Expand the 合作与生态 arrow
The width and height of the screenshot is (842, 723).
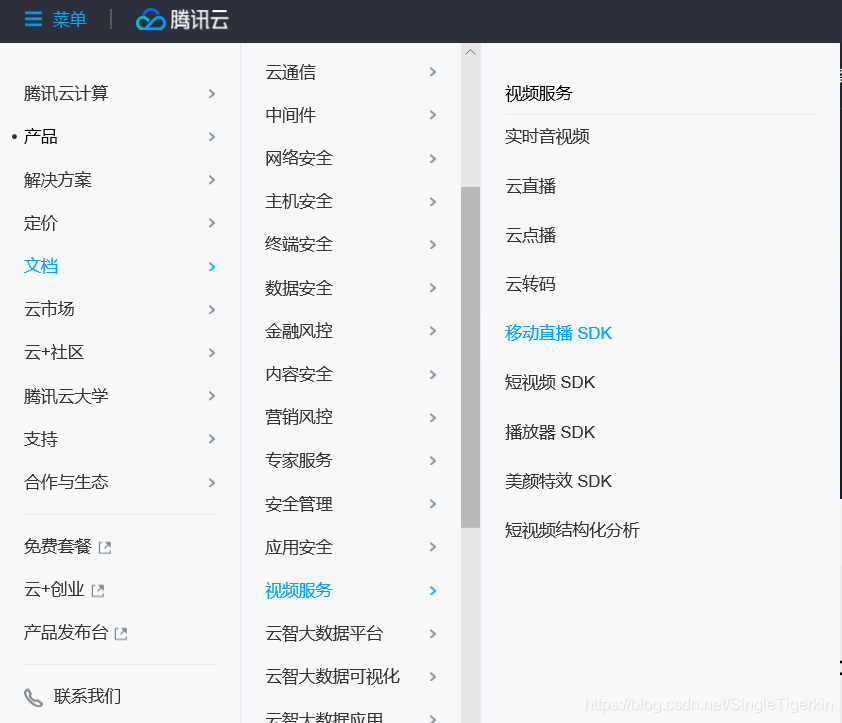pyautogui.click(x=212, y=482)
